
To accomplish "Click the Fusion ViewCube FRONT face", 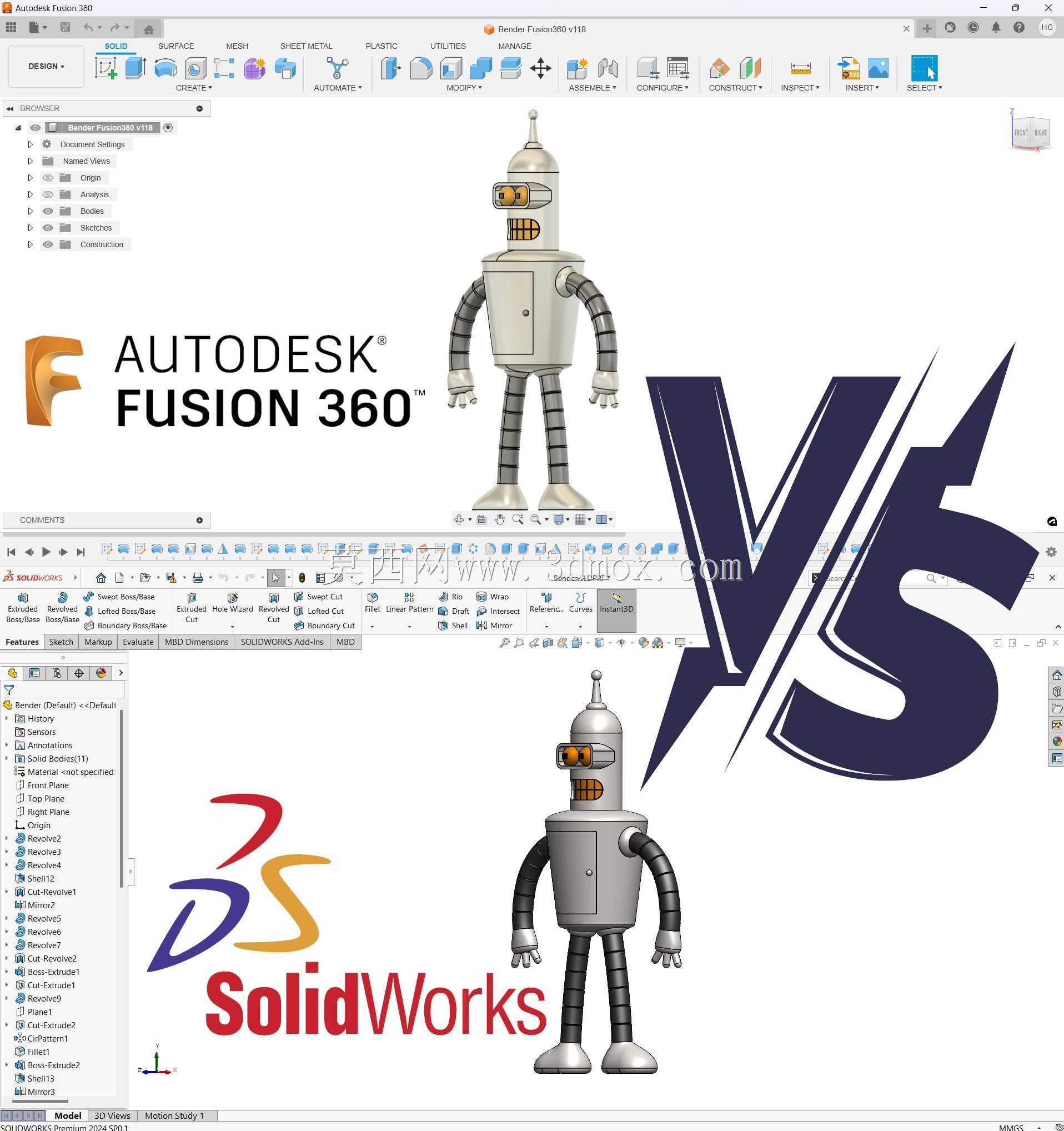I will [x=1021, y=133].
